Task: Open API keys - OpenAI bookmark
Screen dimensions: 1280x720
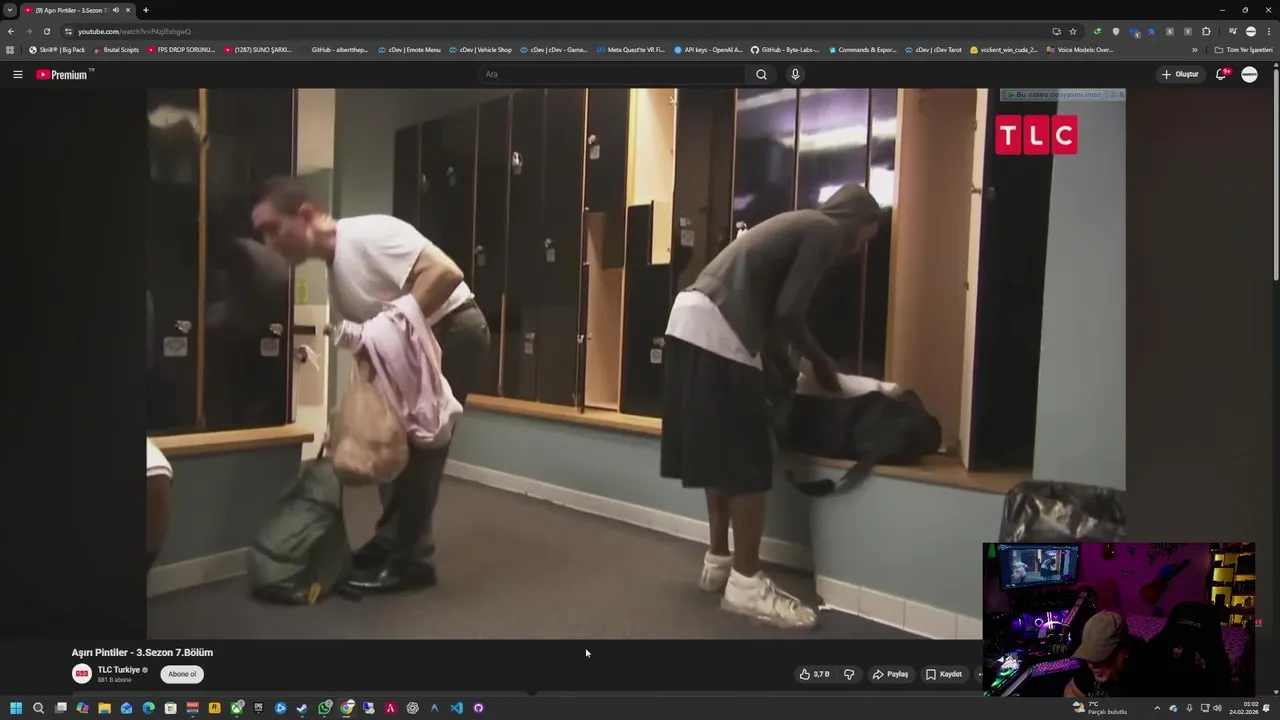Action: click(708, 49)
